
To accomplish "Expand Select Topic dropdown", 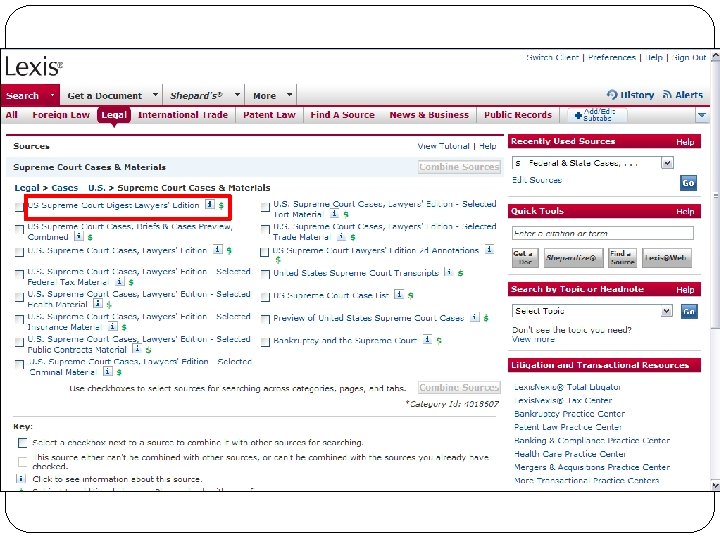I will 666,311.
